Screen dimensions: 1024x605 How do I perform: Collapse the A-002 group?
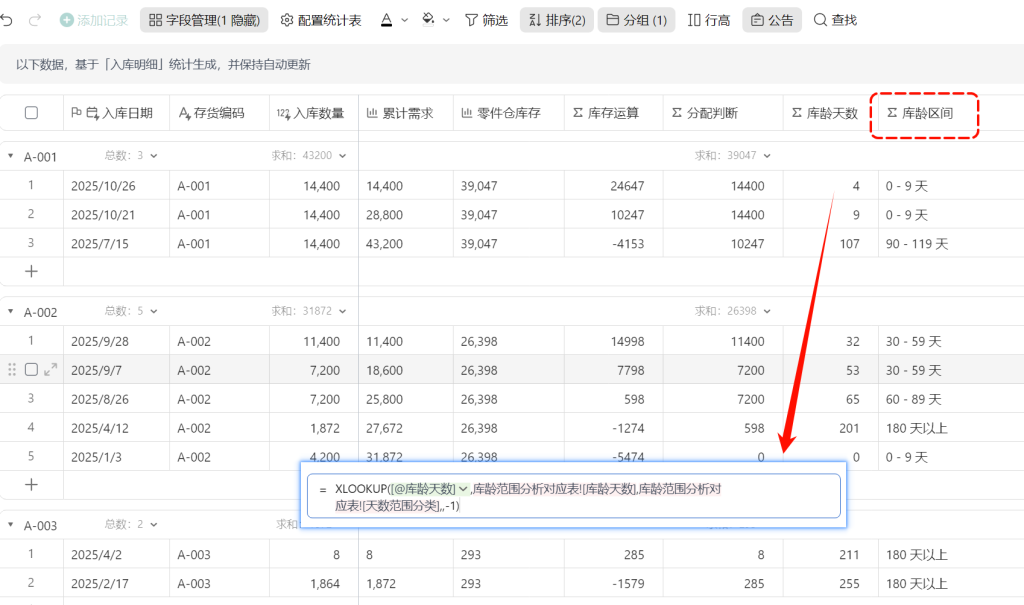(x=10, y=312)
